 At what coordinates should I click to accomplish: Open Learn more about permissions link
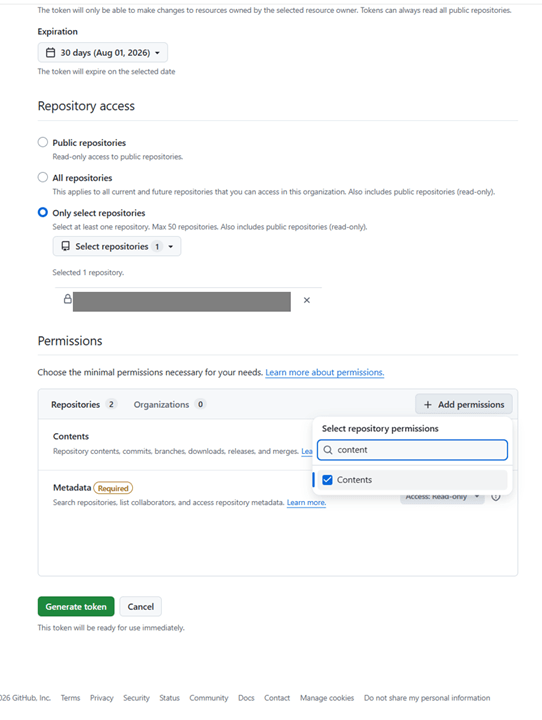pos(325,372)
